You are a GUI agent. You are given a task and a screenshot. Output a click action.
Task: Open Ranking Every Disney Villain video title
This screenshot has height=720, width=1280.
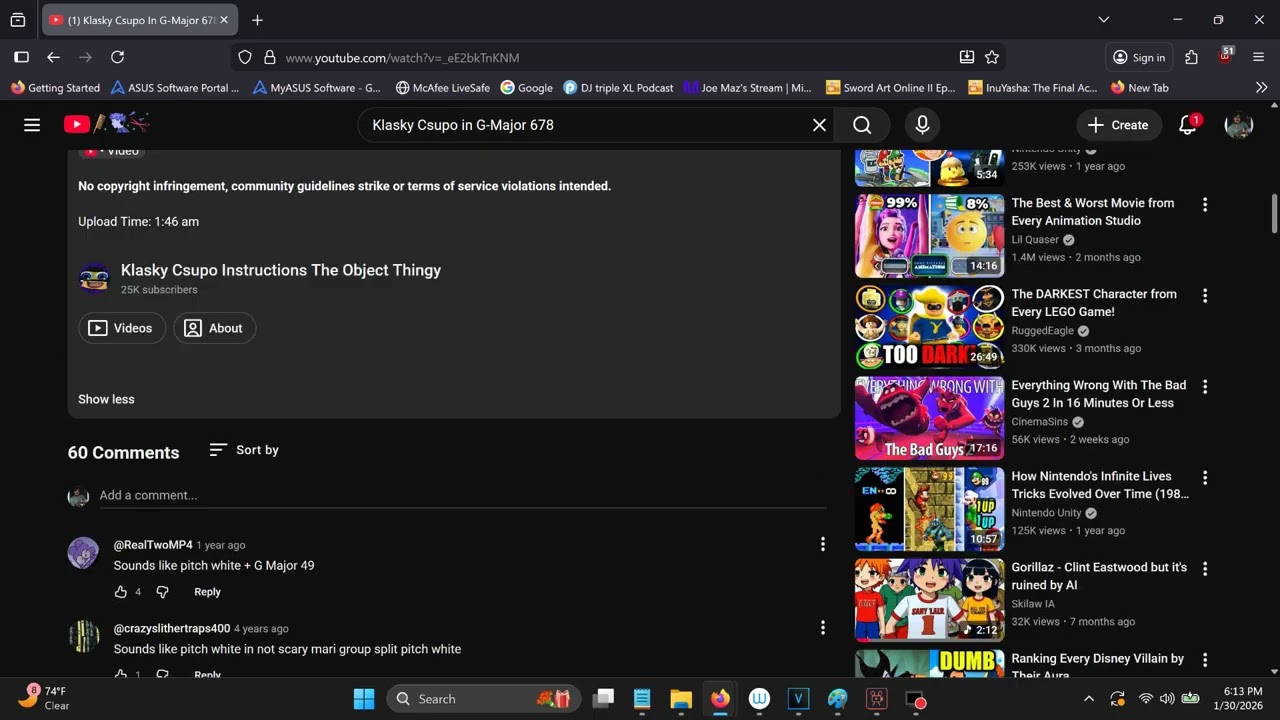pos(1098,665)
